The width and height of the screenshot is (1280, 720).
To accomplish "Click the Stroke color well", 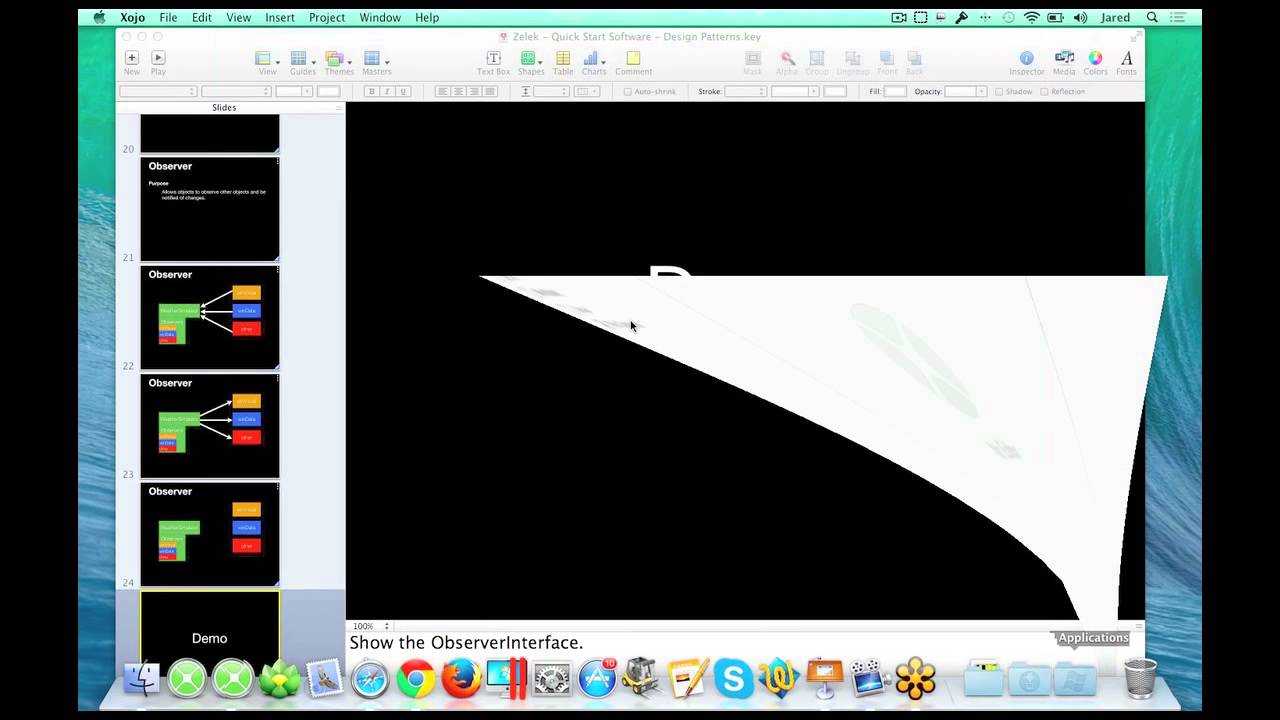I will (x=834, y=91).
